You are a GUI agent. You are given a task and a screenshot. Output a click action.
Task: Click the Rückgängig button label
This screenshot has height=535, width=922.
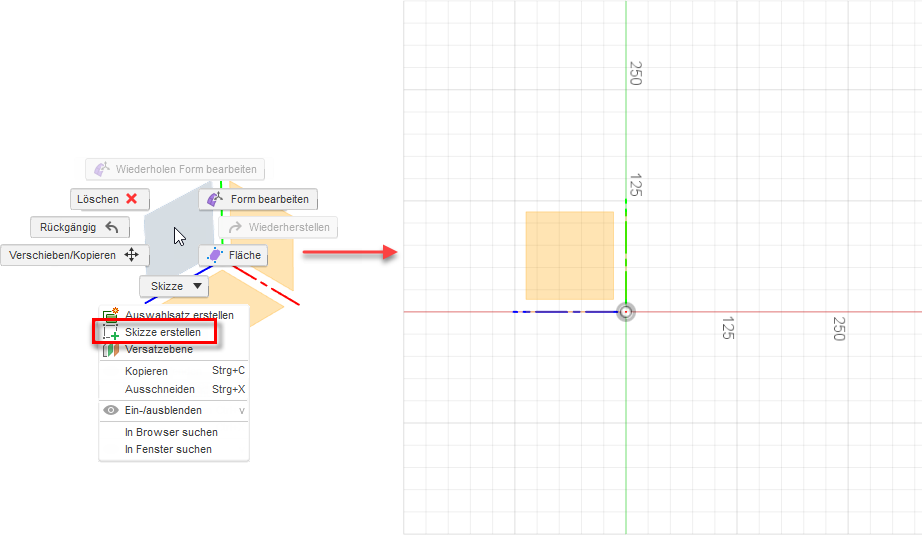[68, 227]
